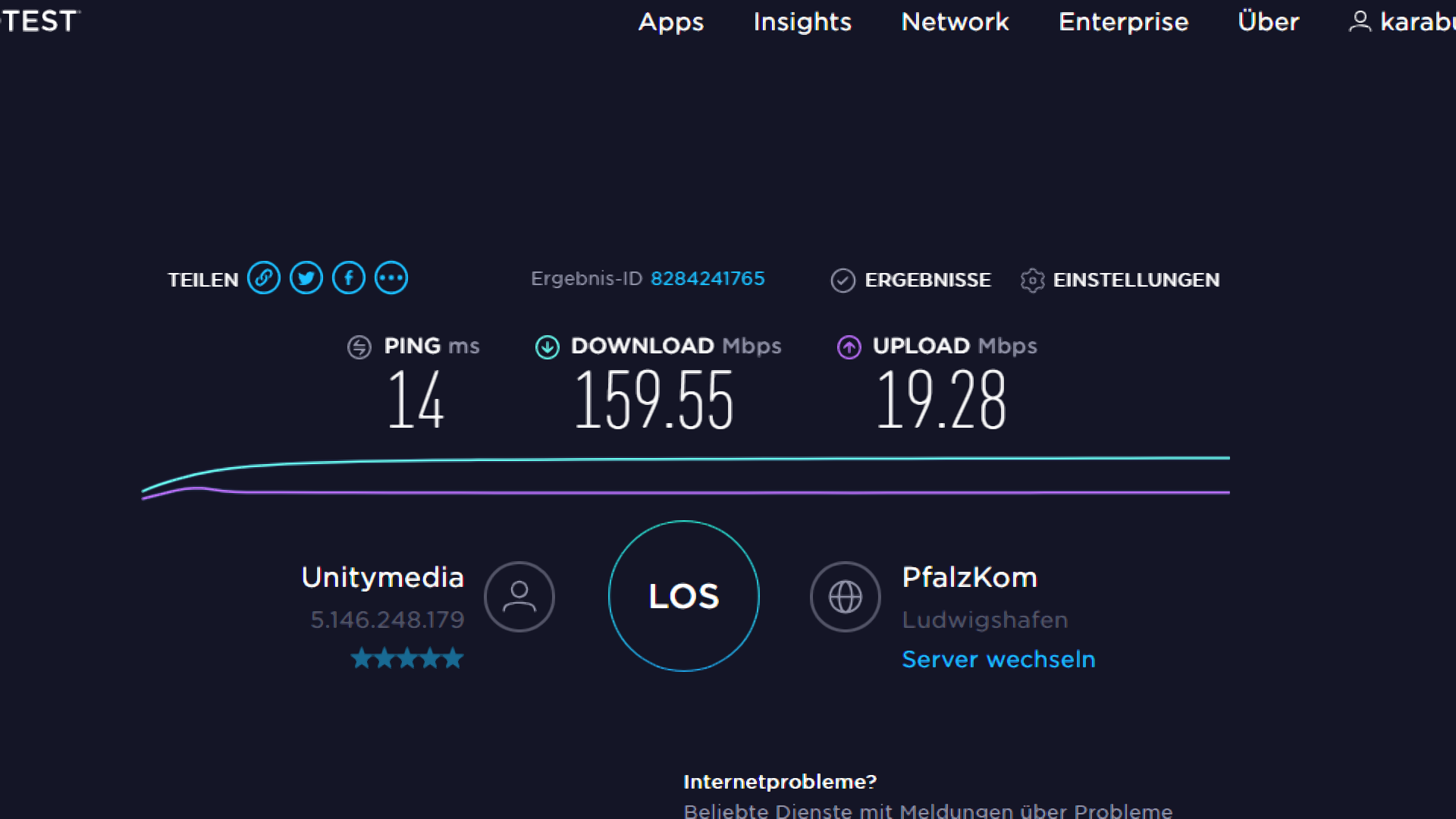Viewport: 1456px width, 819px height.
Task: Click the user account icon
Action: (1360, 21)
